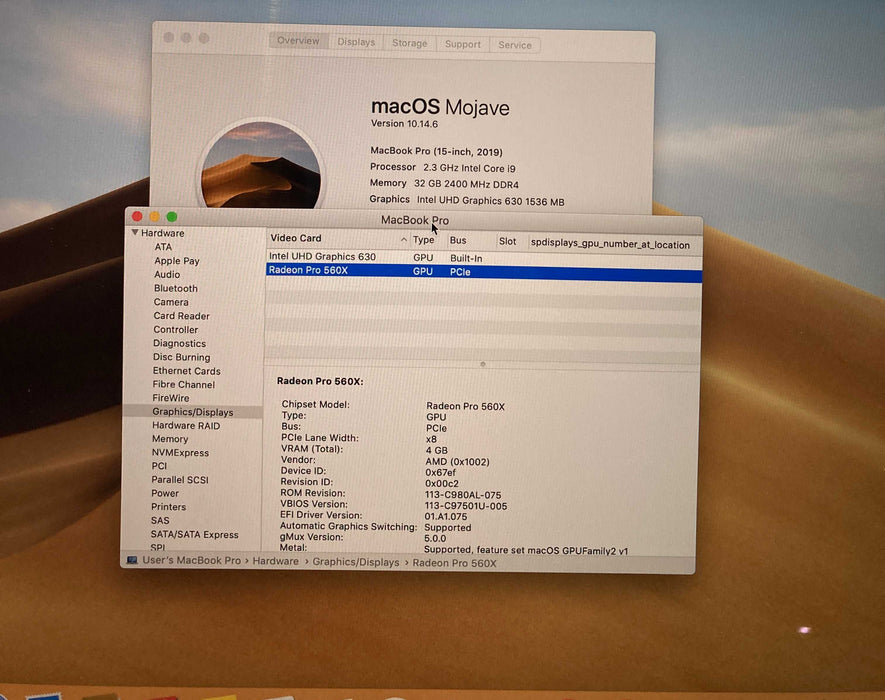Select Card Reader in sidebar
This screenshot has height=700, width=885.
click(181, 316)
